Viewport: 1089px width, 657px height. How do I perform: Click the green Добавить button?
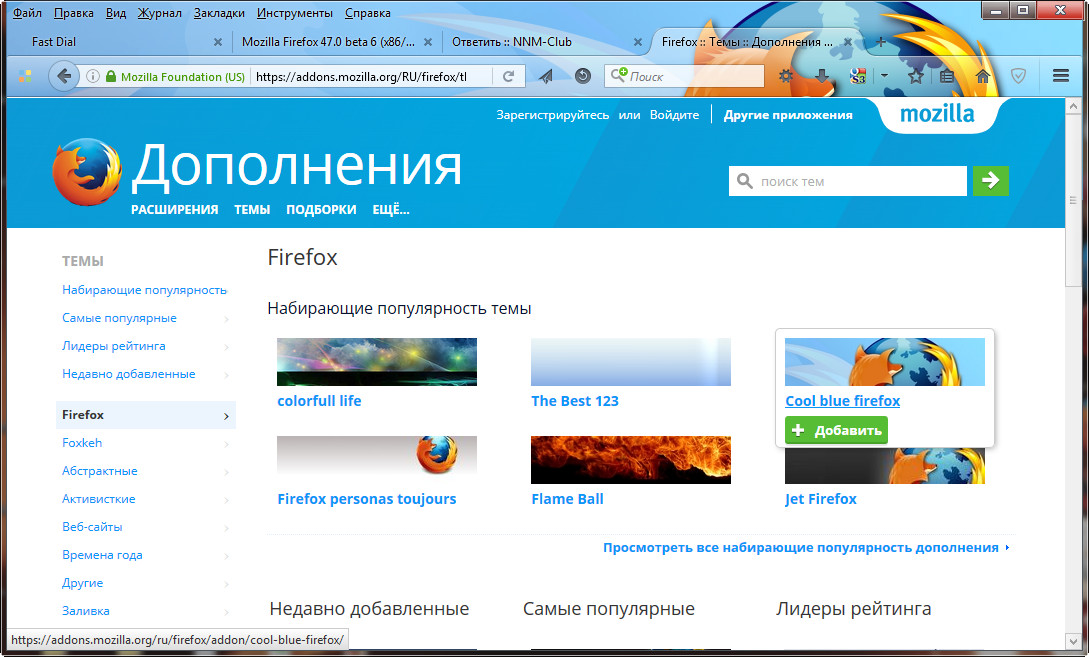pyautogui.click(x=836, y=430)
